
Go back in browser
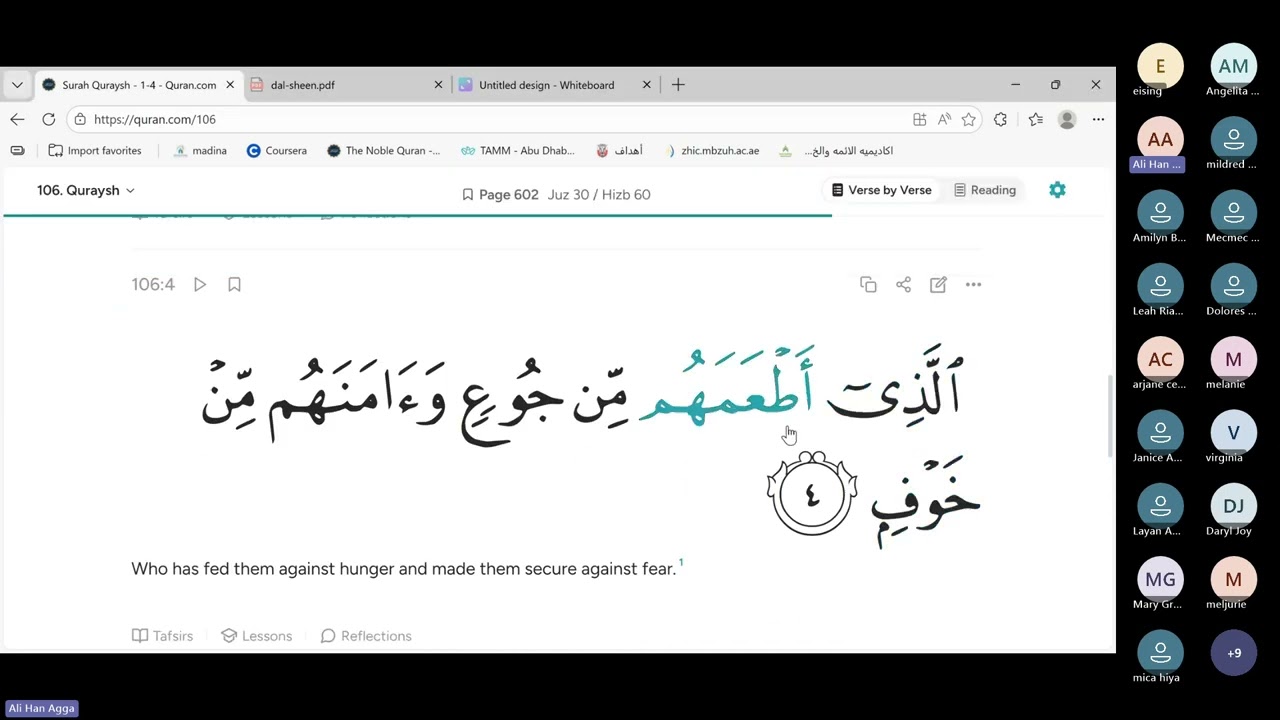click(17, 119)
